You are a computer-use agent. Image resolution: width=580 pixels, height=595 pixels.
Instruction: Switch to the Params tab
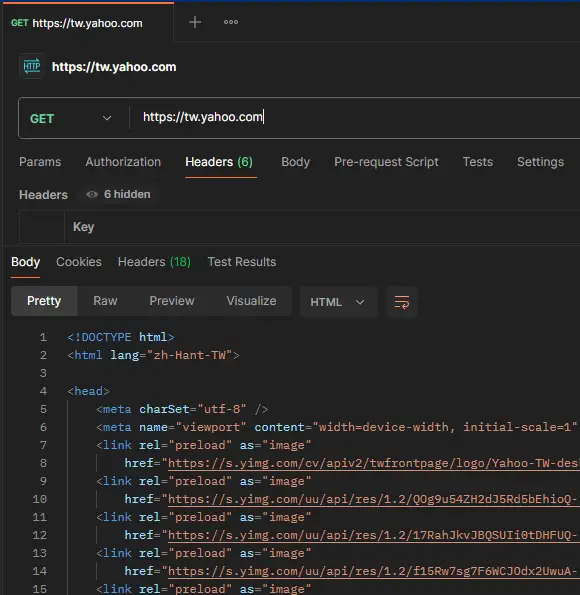click(x=40, y=162)
